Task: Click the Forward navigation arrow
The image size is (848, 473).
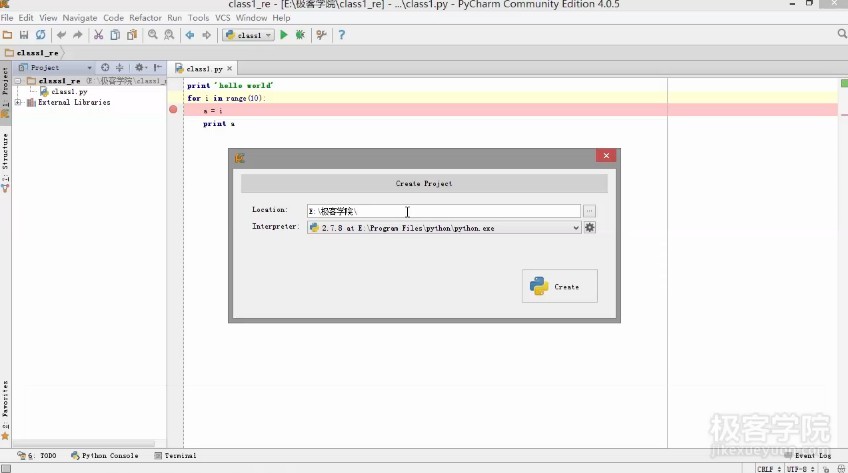Action: click(207, 35)
